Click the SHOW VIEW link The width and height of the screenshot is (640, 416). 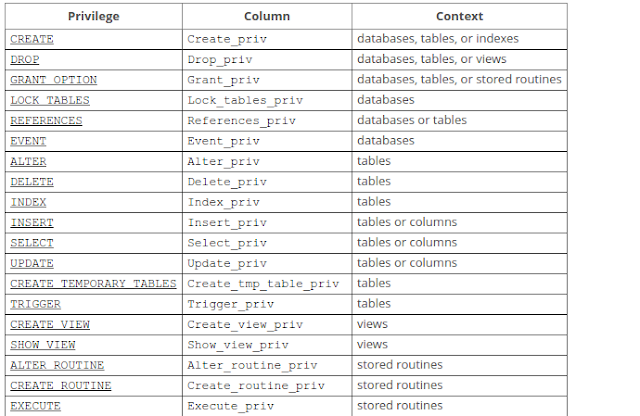pos(43,345)
